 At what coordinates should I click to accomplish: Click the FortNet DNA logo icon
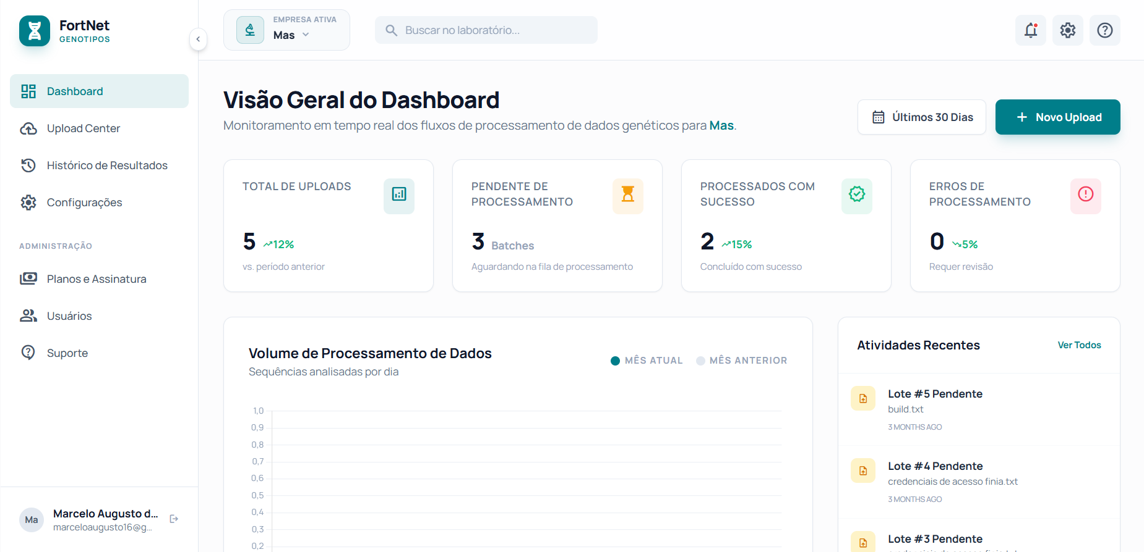(x=34, y=31)
